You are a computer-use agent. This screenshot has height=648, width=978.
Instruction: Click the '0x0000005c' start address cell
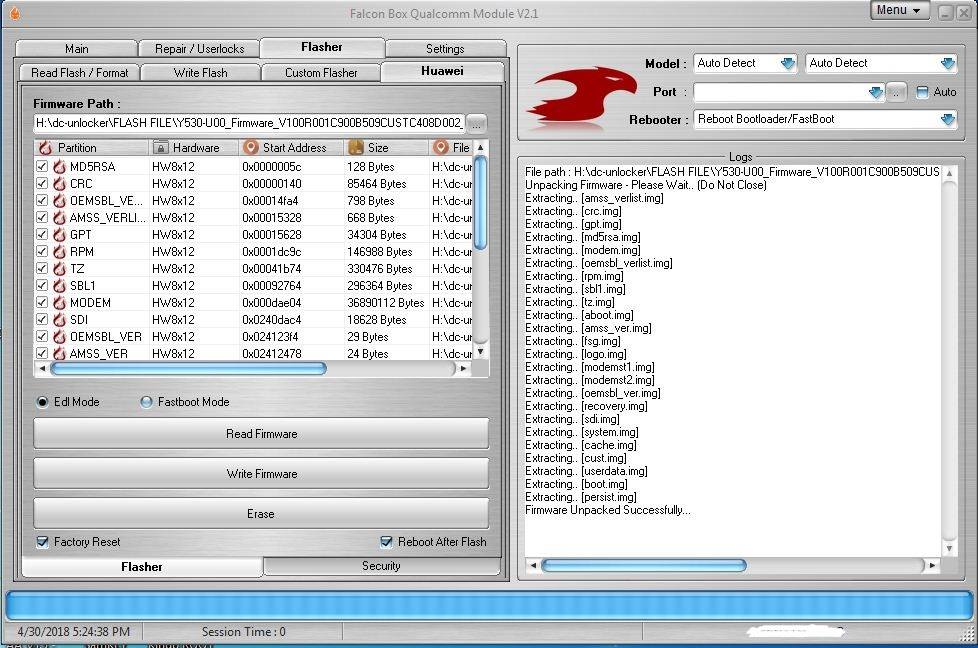click(x=271, y=167)
